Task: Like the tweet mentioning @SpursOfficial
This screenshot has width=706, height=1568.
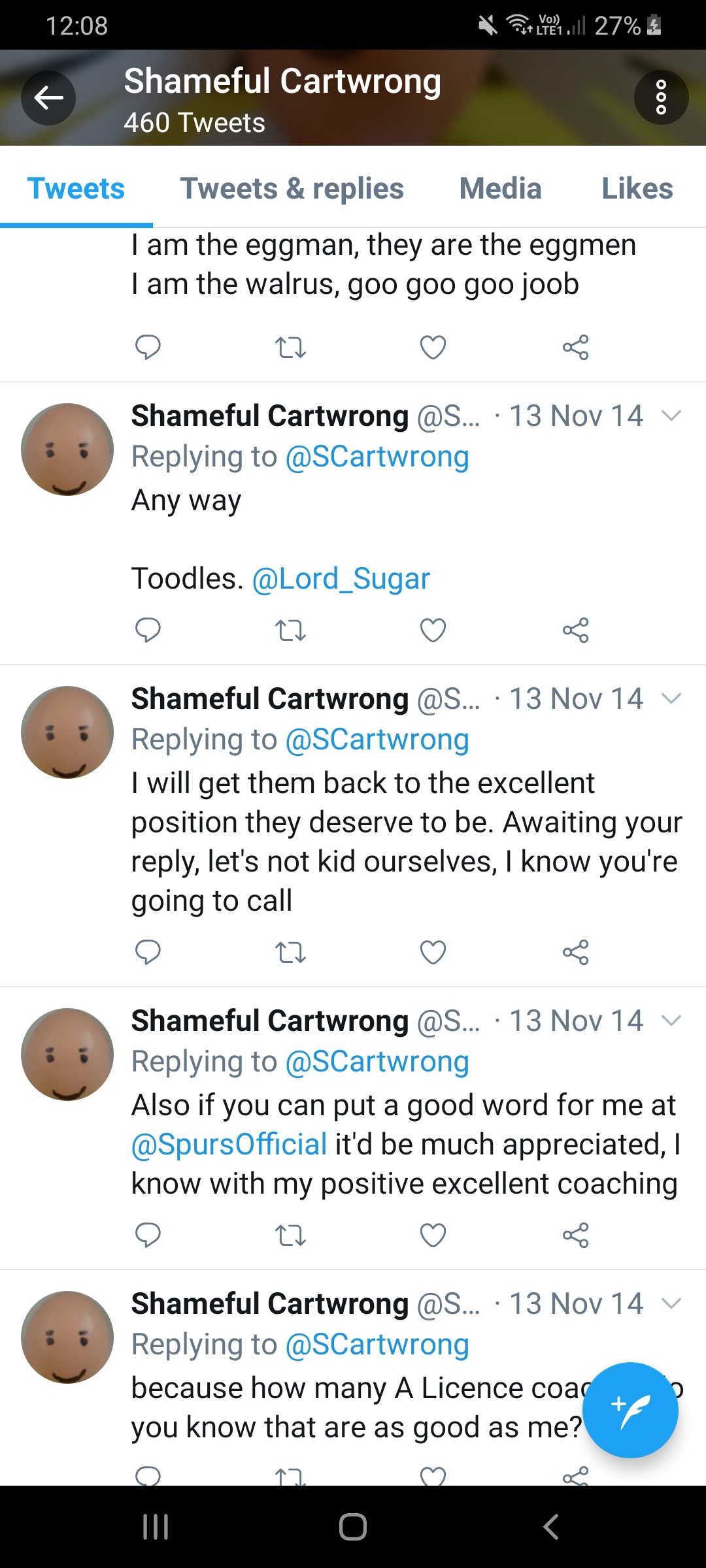Action: (433, 1235)
